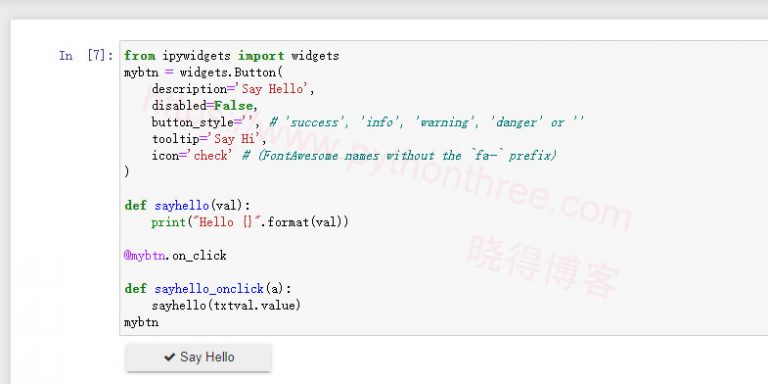Screen dimensions: 768x384
Task: Click the checkmark icon on Say Hello button
Action: coord(169,357)
